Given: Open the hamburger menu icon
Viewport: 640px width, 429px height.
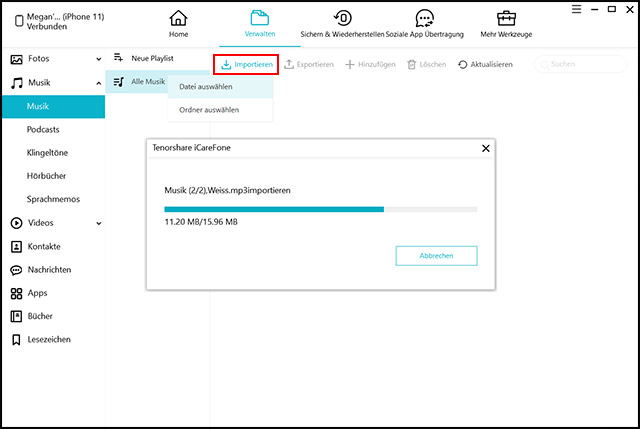Looking at the screenshot, I should pos(576,9).
